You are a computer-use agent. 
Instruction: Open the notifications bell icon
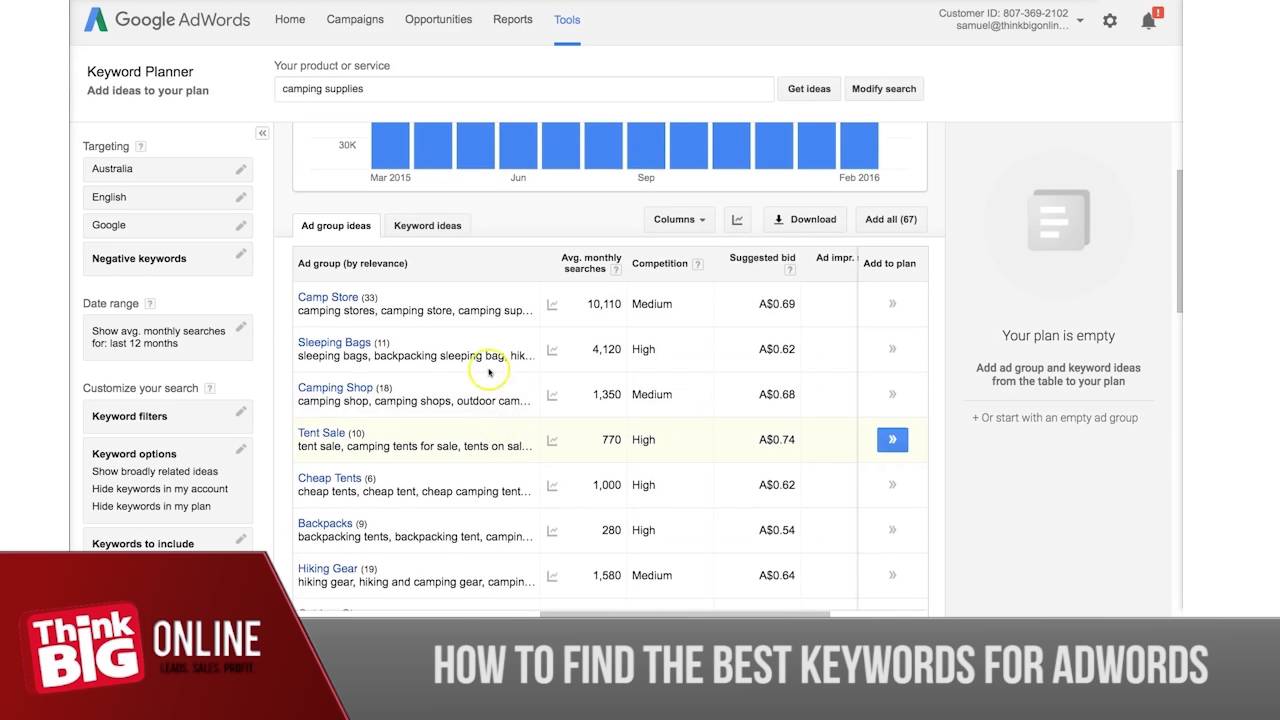[x=1149, y=20]
